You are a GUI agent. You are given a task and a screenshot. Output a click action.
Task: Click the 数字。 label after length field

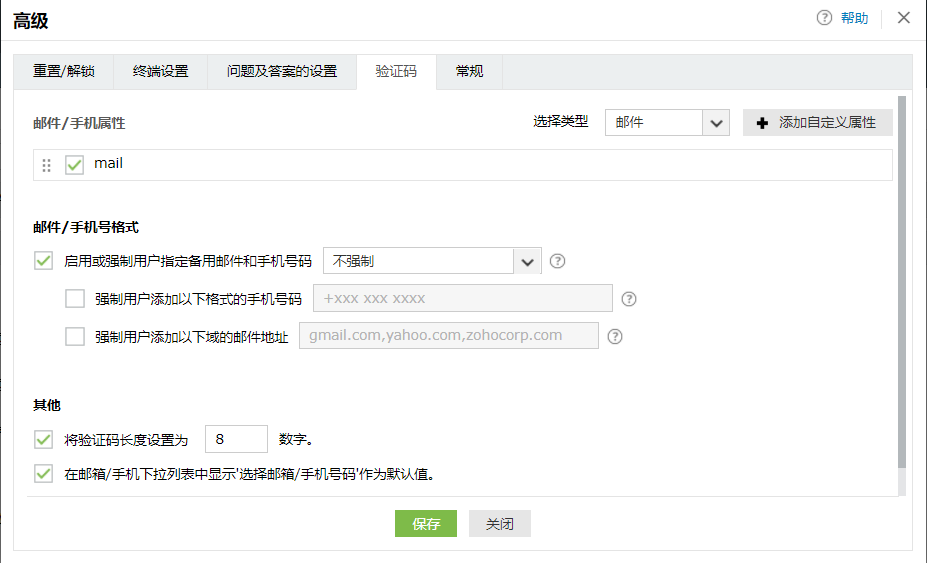click(296, 439)
